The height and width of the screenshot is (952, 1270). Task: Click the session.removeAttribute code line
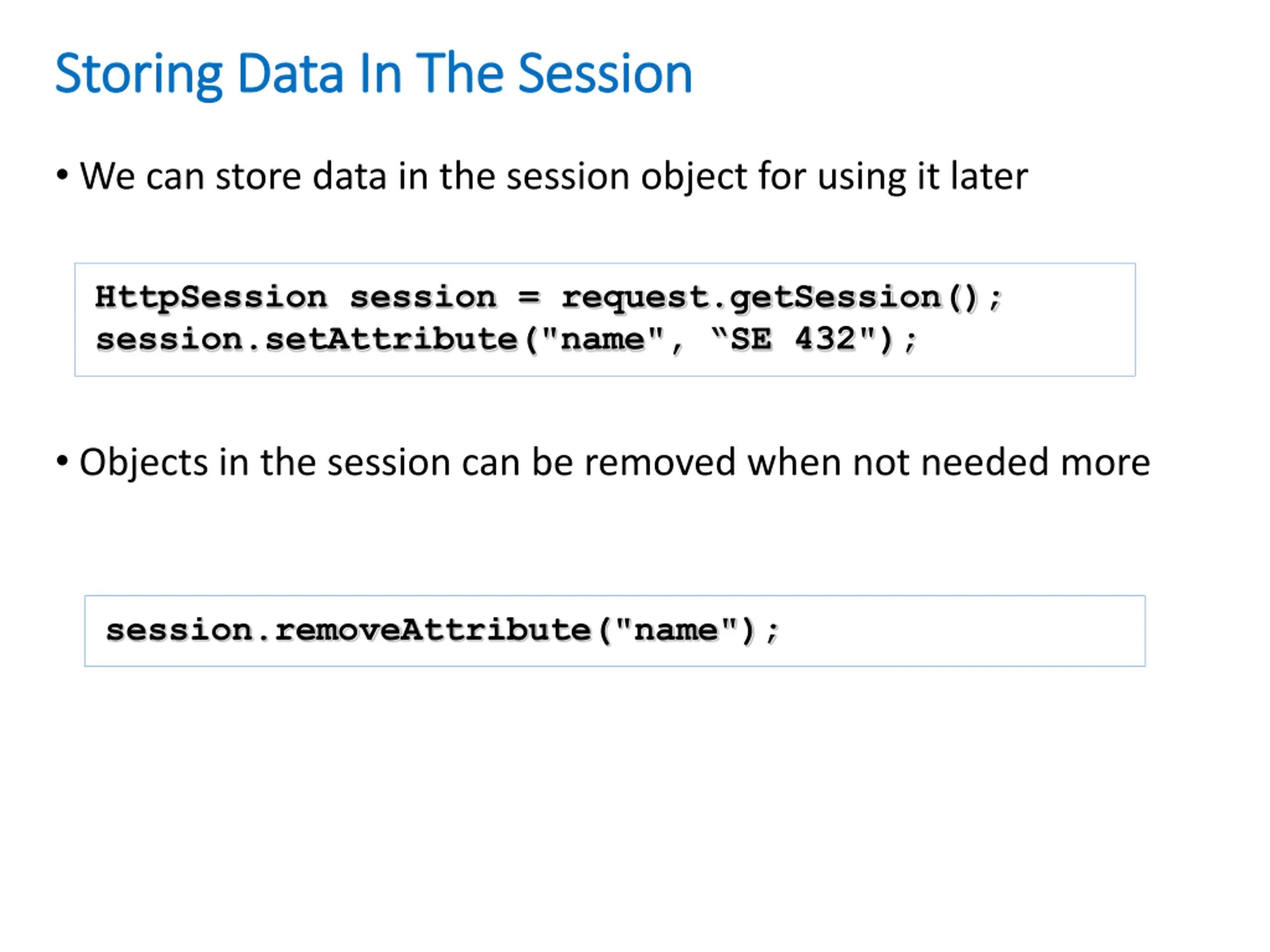(442, 630)
